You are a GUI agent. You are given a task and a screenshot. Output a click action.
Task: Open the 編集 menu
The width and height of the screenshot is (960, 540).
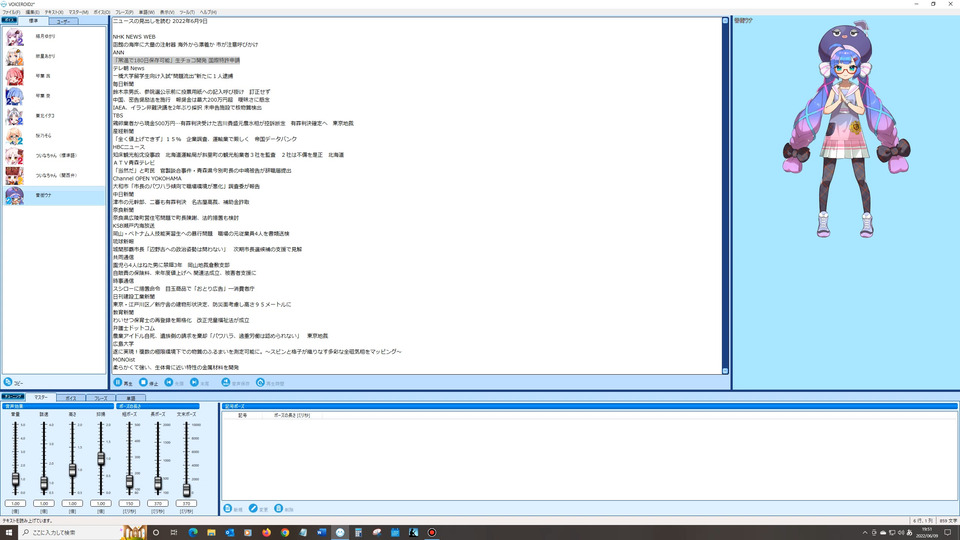[x=32, y=12]
